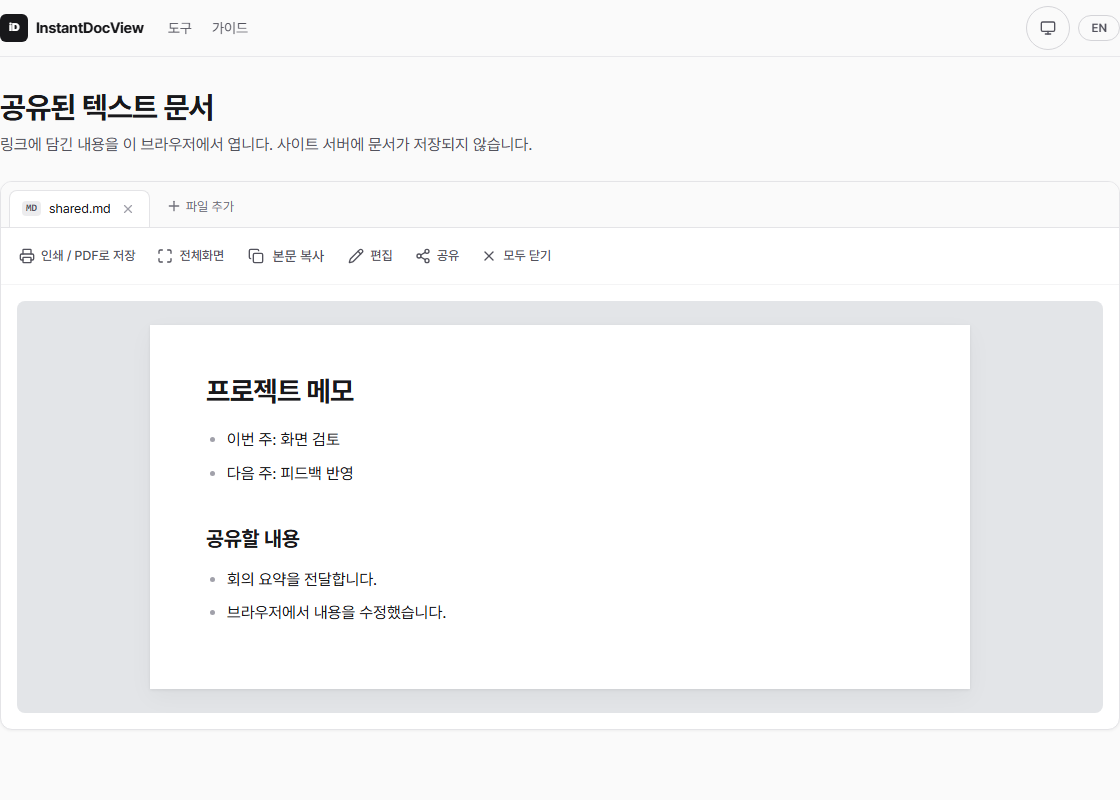Open the 도구 menu
1120x800 pixels.
point(179,28)
